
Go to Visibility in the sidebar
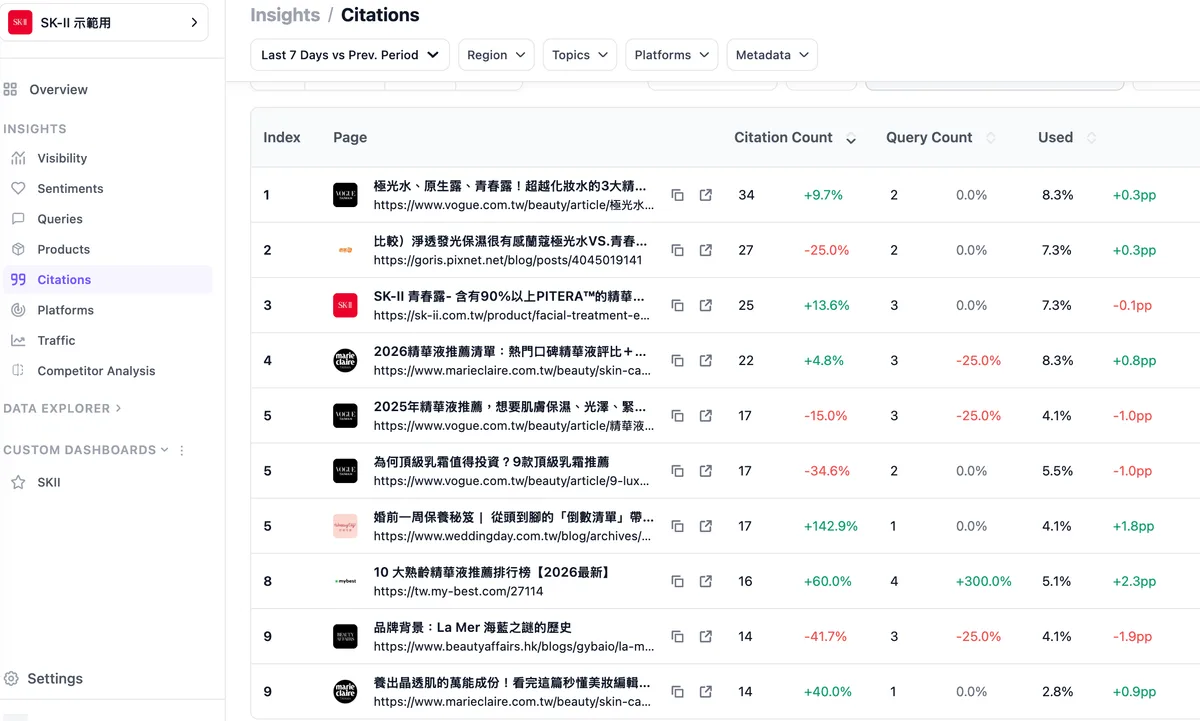(62, 158)
